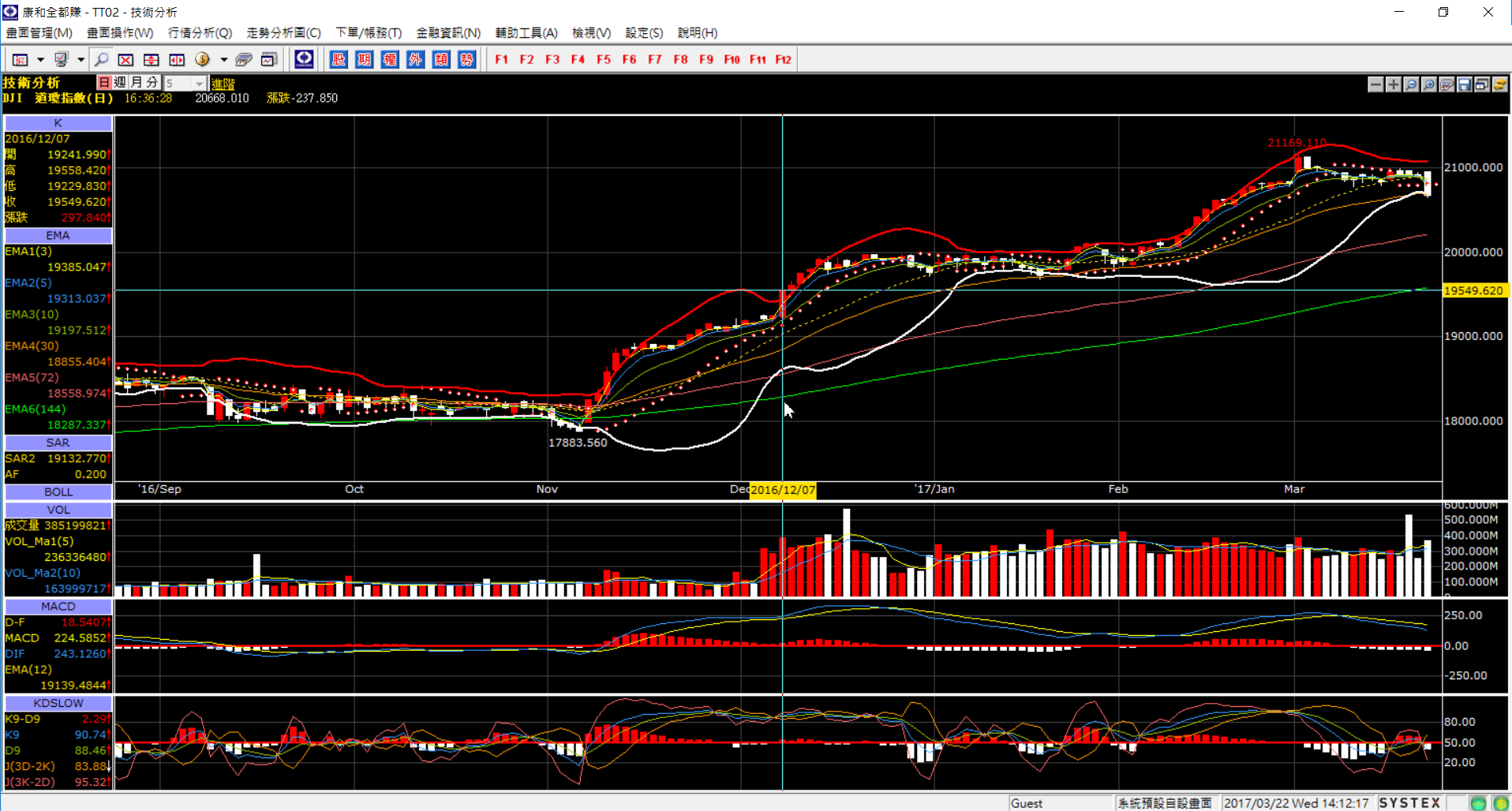The width and height of the screenshot is (1512, 811).
Task: Switch to daily (日) period
Action: (x=104, y=83)
